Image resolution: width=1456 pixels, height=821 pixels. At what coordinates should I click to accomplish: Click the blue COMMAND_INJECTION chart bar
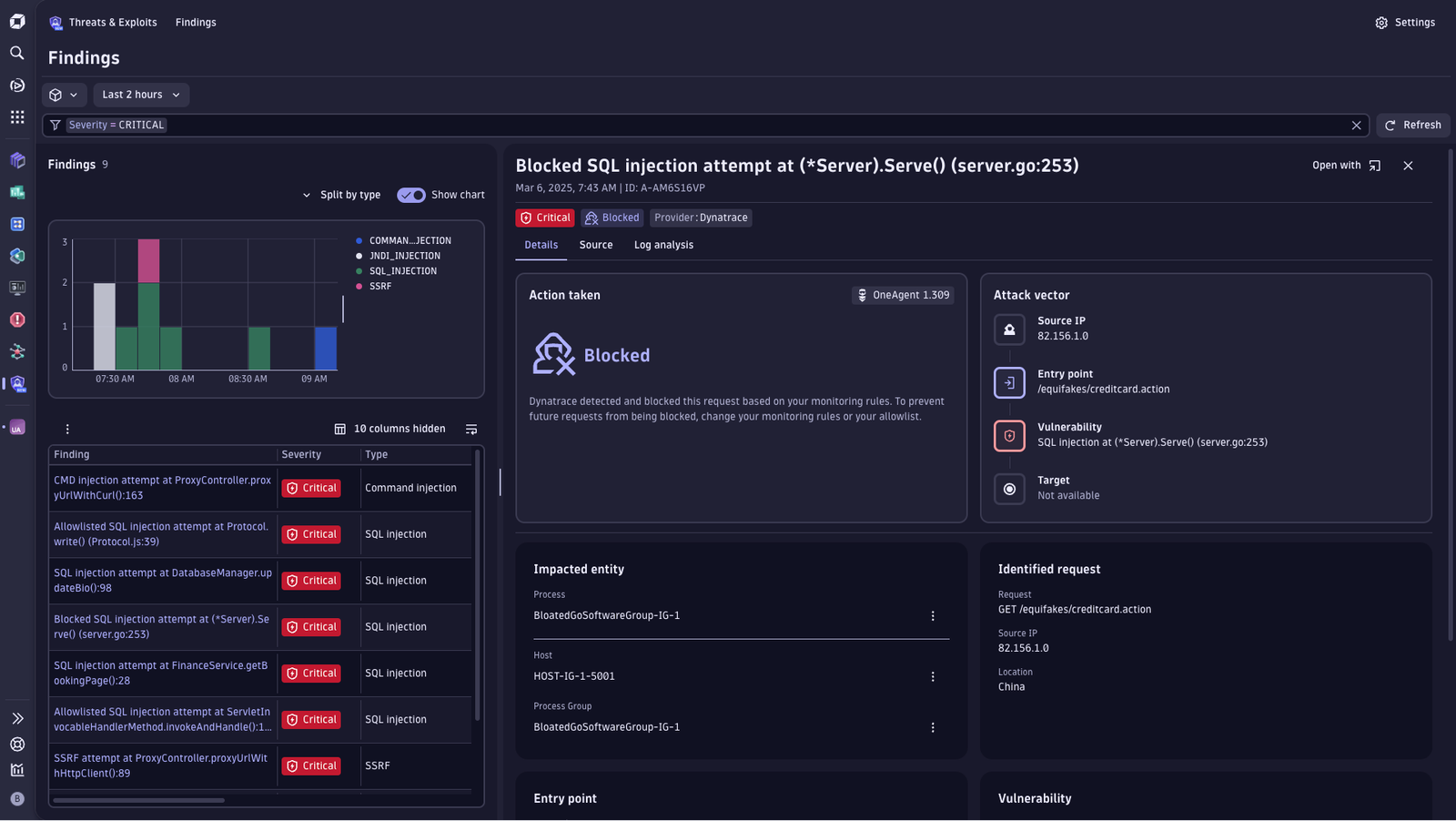(326, 349)
